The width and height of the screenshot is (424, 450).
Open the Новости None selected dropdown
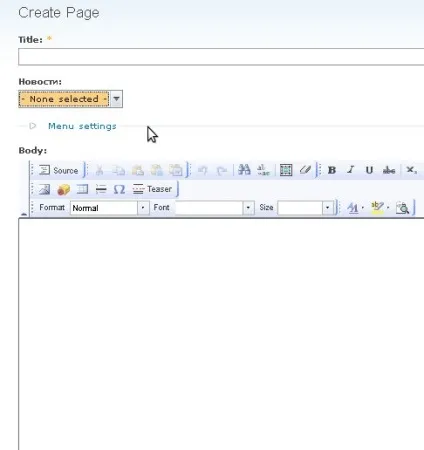71,99
